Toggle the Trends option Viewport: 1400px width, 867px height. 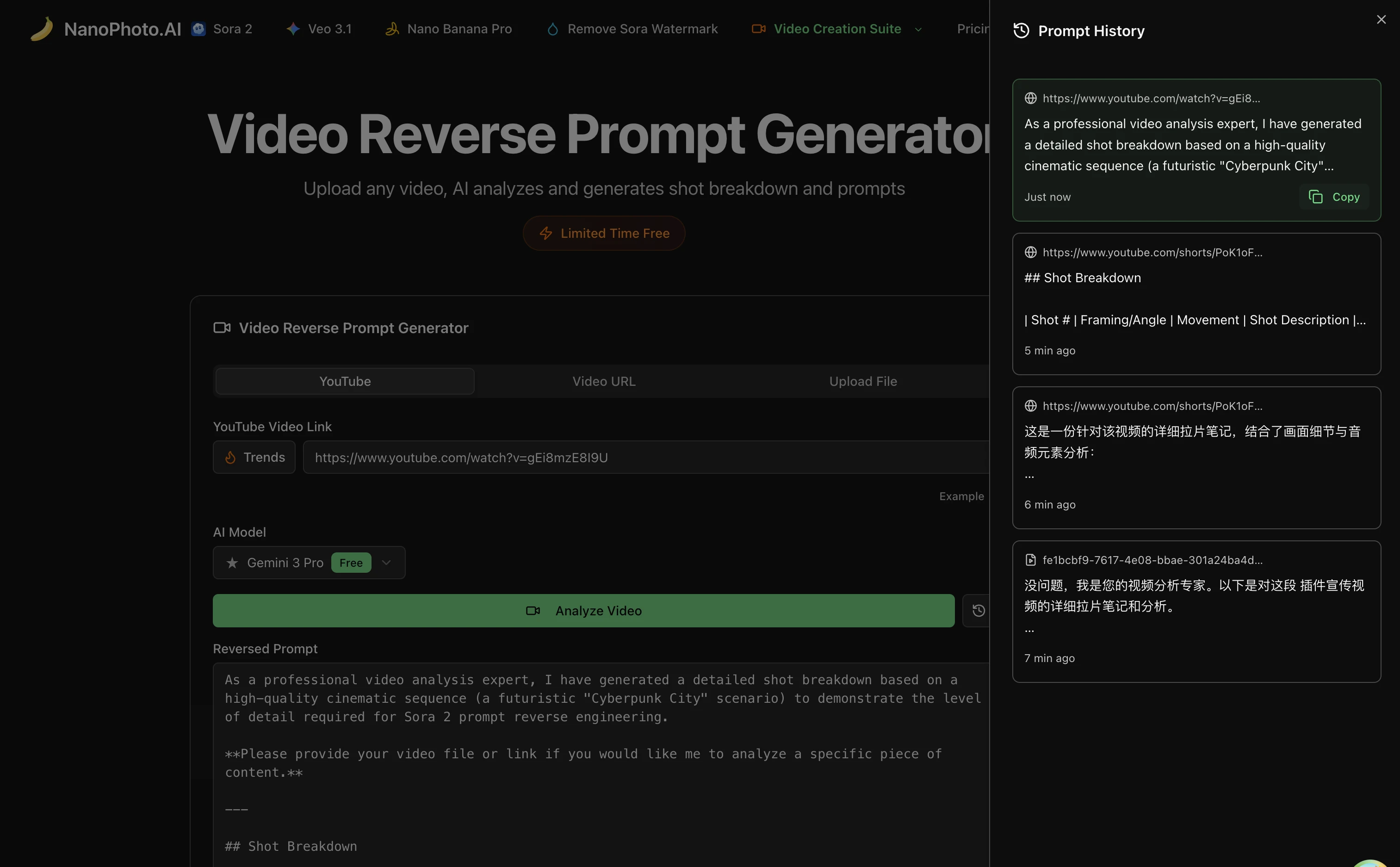(x=254, y=457)
